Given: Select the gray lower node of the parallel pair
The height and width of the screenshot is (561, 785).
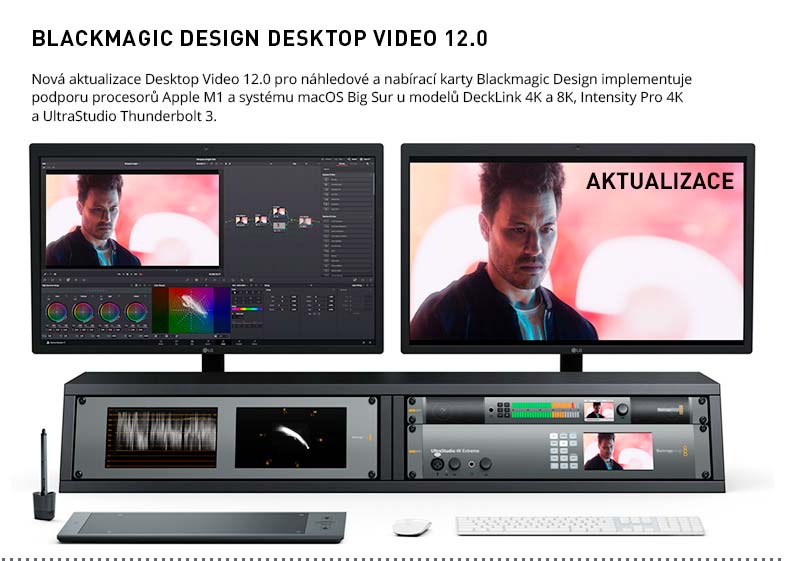Looking at the screenshot, I should coord(279,227).
